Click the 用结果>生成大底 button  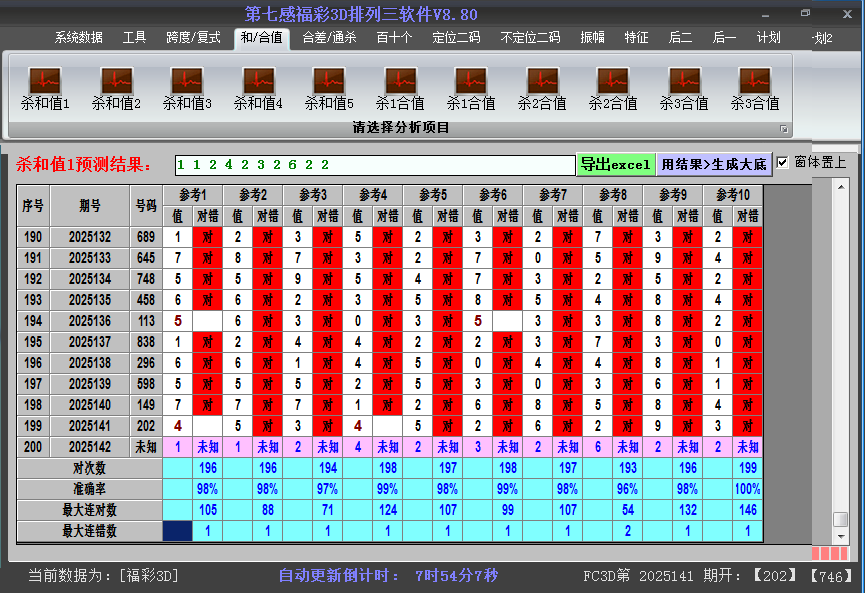[714, 164]
